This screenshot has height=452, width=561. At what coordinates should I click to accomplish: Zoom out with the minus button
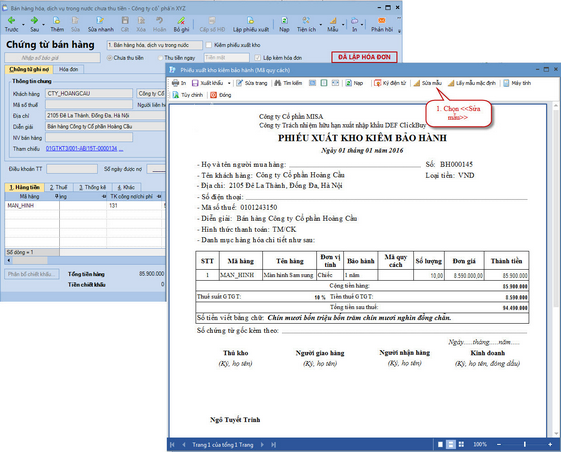pos(499,444)
